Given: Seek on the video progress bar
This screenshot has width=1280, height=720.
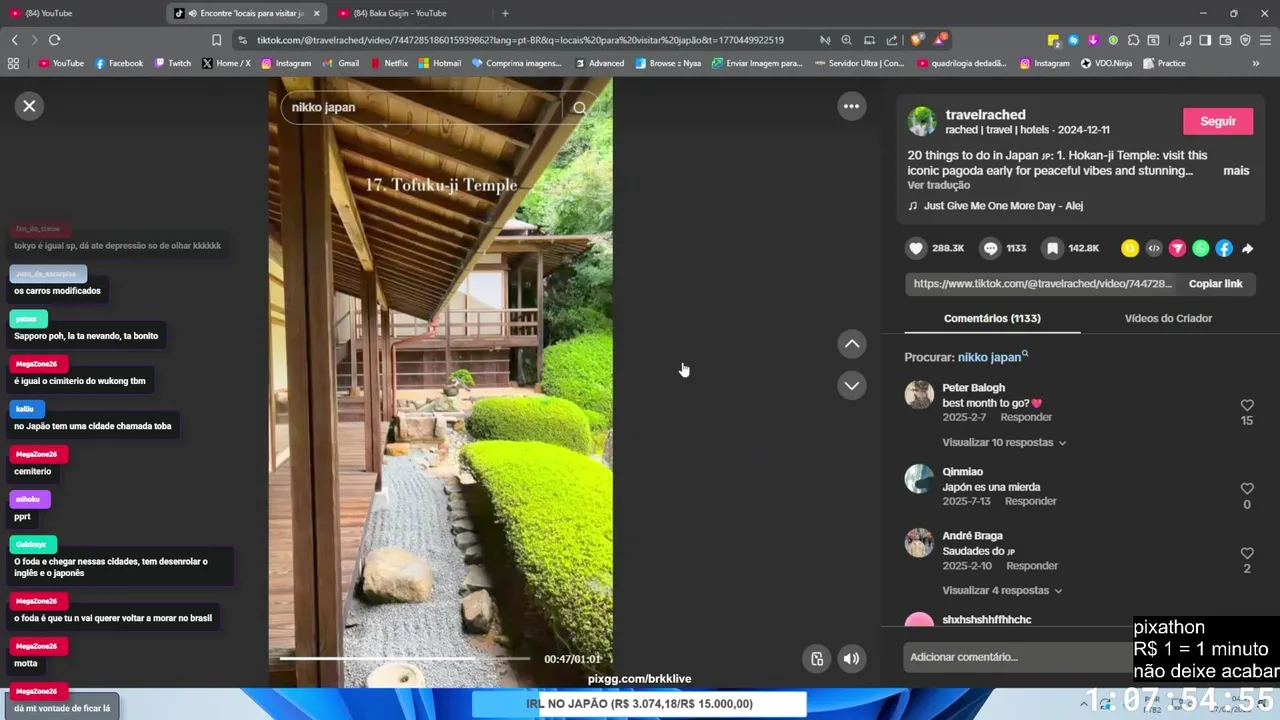Looking at the screenshot, I should tap(404, 659).
